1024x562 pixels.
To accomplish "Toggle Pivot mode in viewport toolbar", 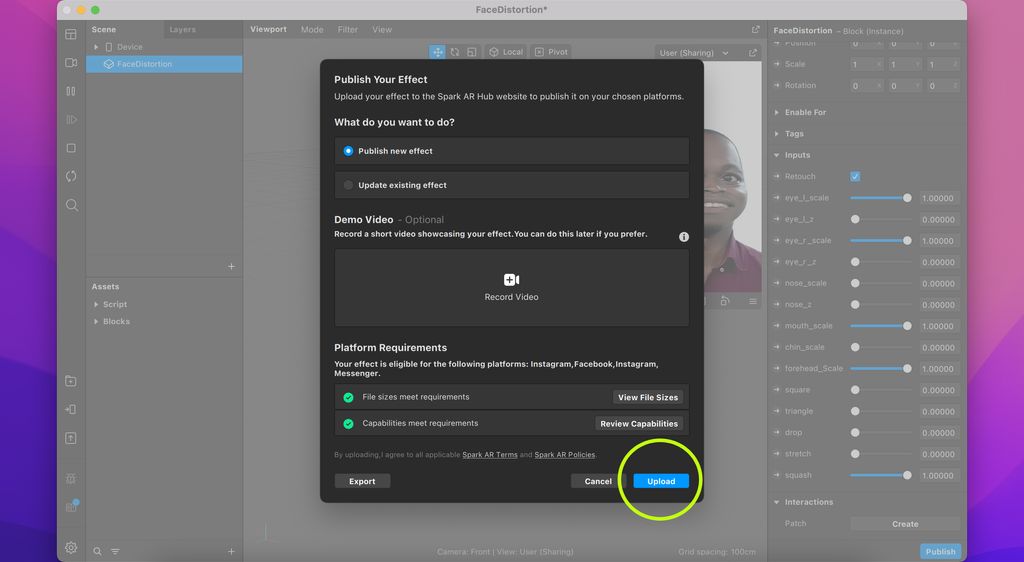I will (551, 52).
